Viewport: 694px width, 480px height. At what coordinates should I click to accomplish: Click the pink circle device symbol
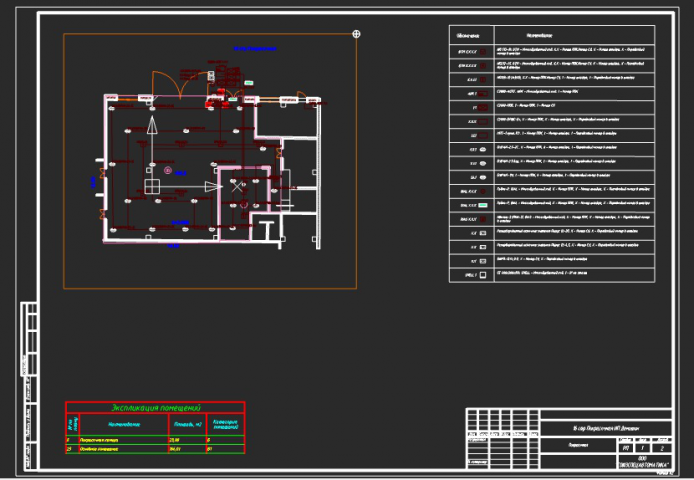[168, 170]
